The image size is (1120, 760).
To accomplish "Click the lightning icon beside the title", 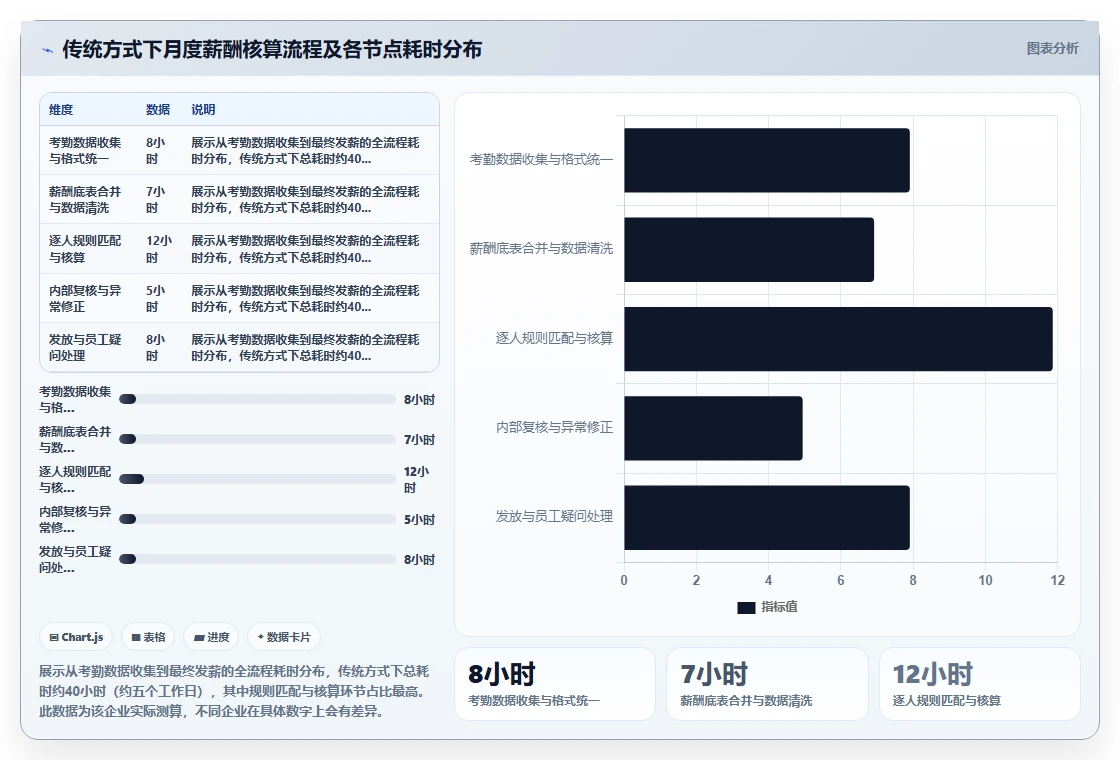I will click(48, 50).
